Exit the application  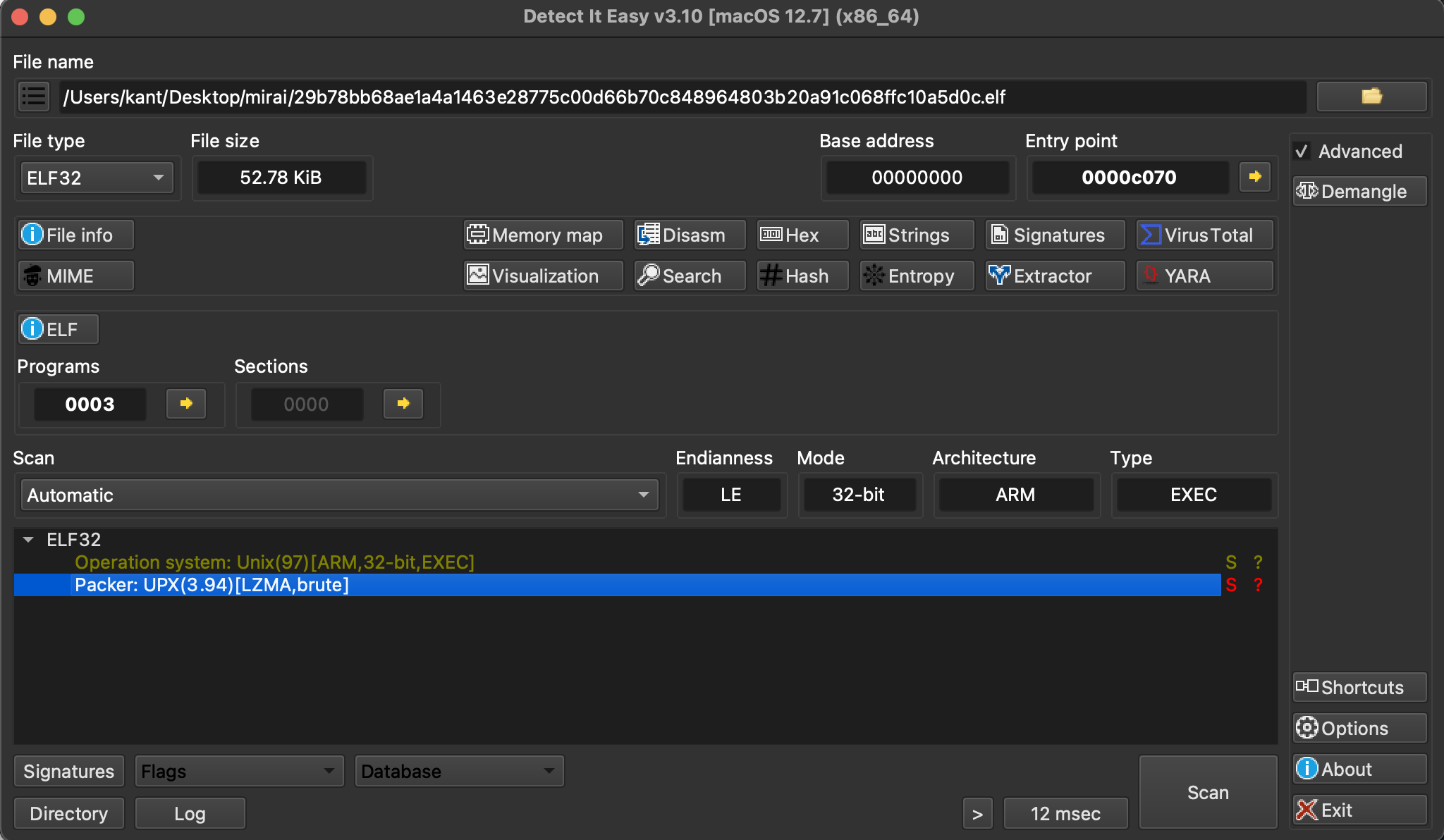1359,810
